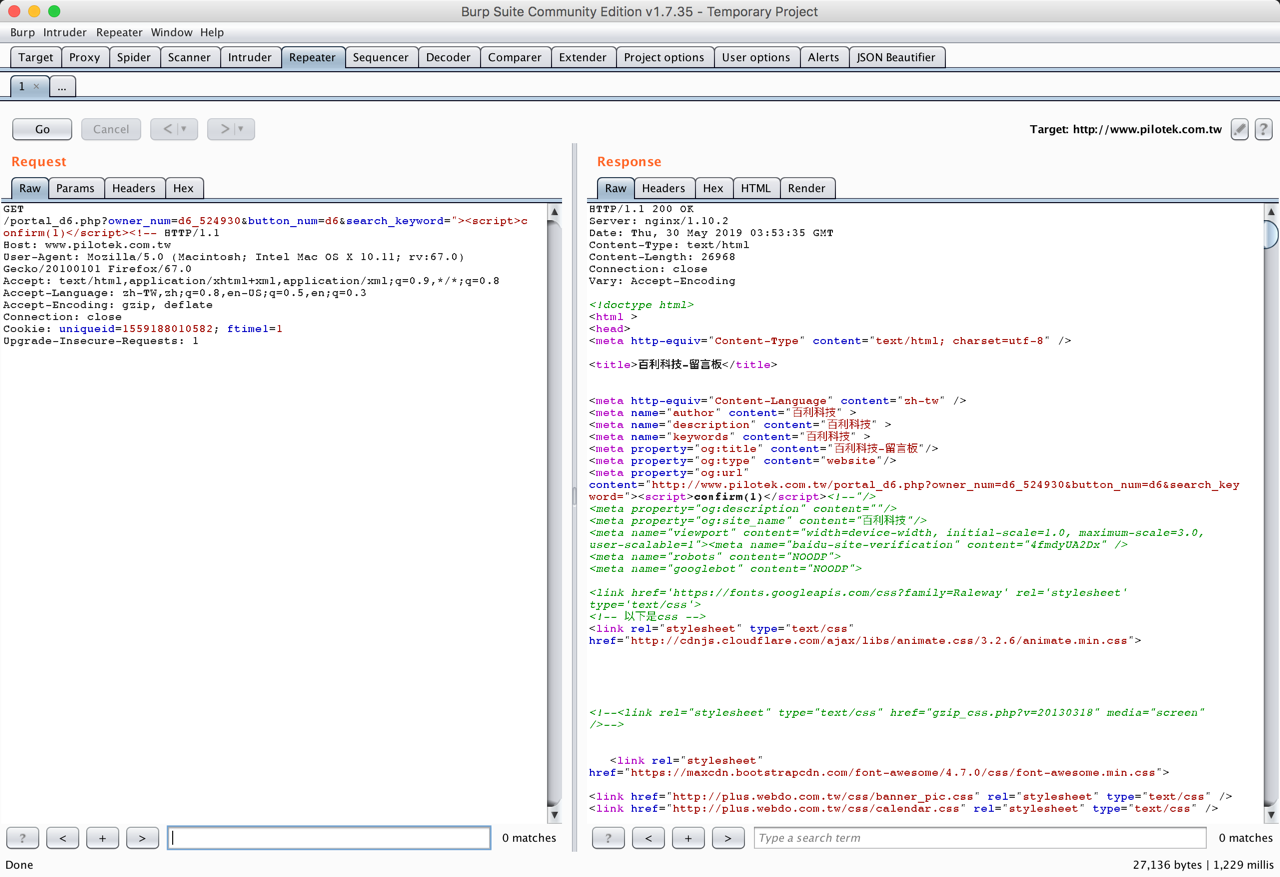Switch to the Target tab
The image size is (1280, 877).
pyautogui.click(x=36, y=57)
